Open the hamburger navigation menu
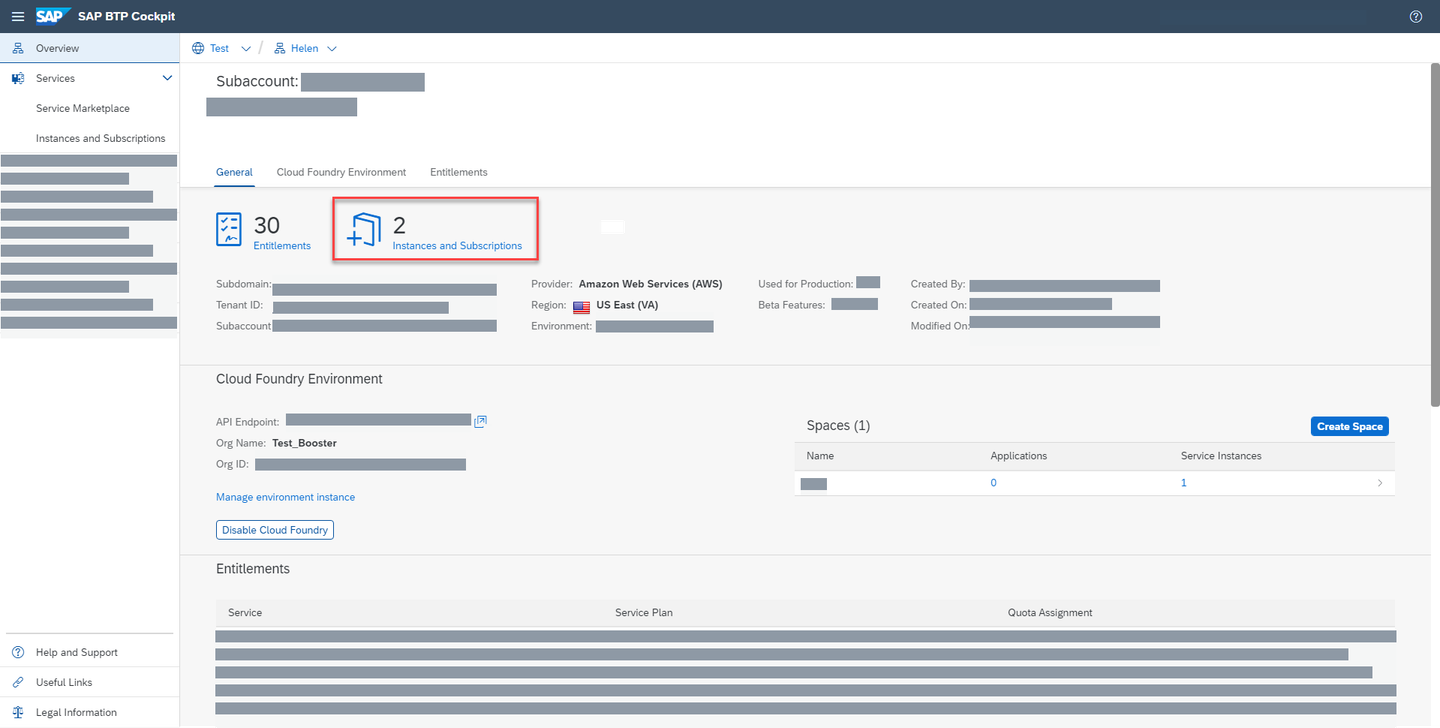 (17, 16)
